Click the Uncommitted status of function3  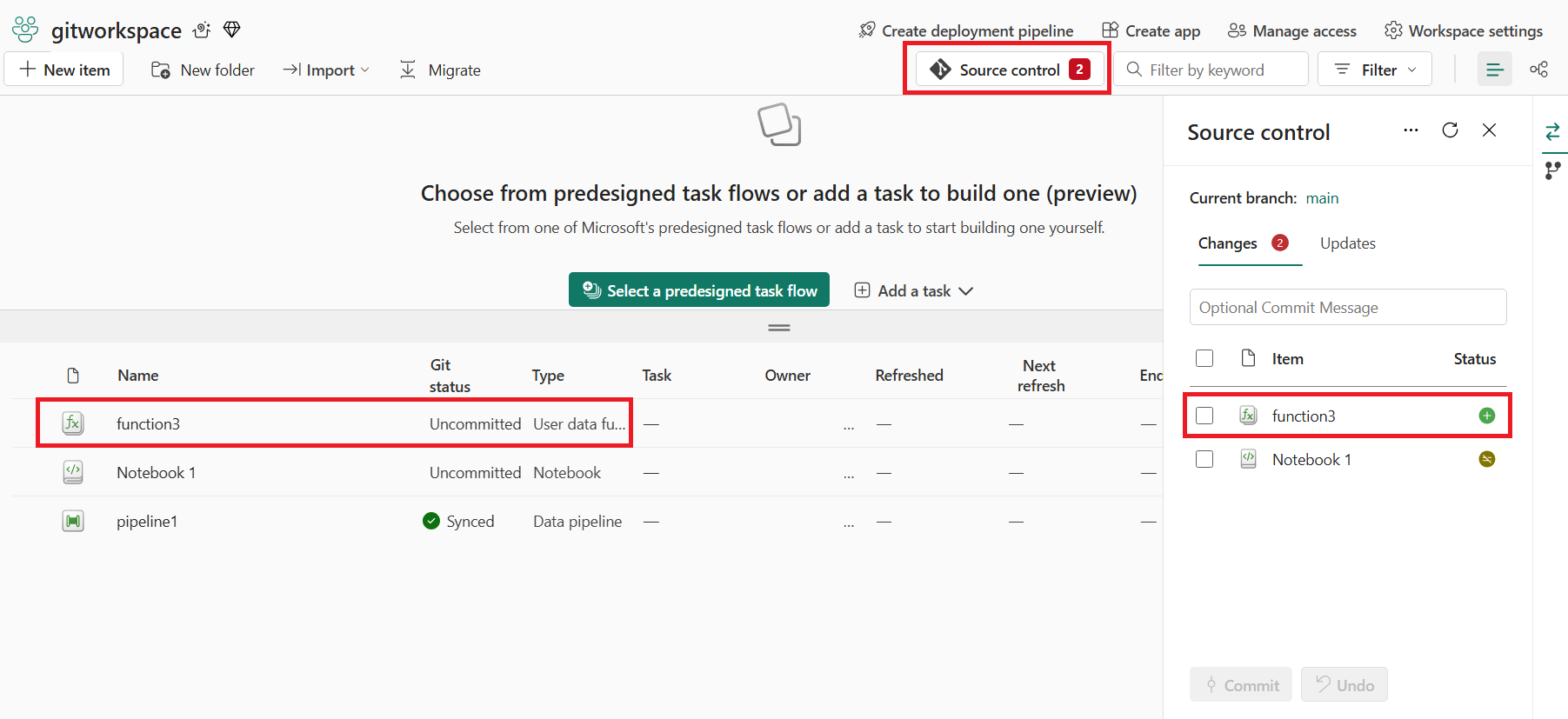[475, 423]
